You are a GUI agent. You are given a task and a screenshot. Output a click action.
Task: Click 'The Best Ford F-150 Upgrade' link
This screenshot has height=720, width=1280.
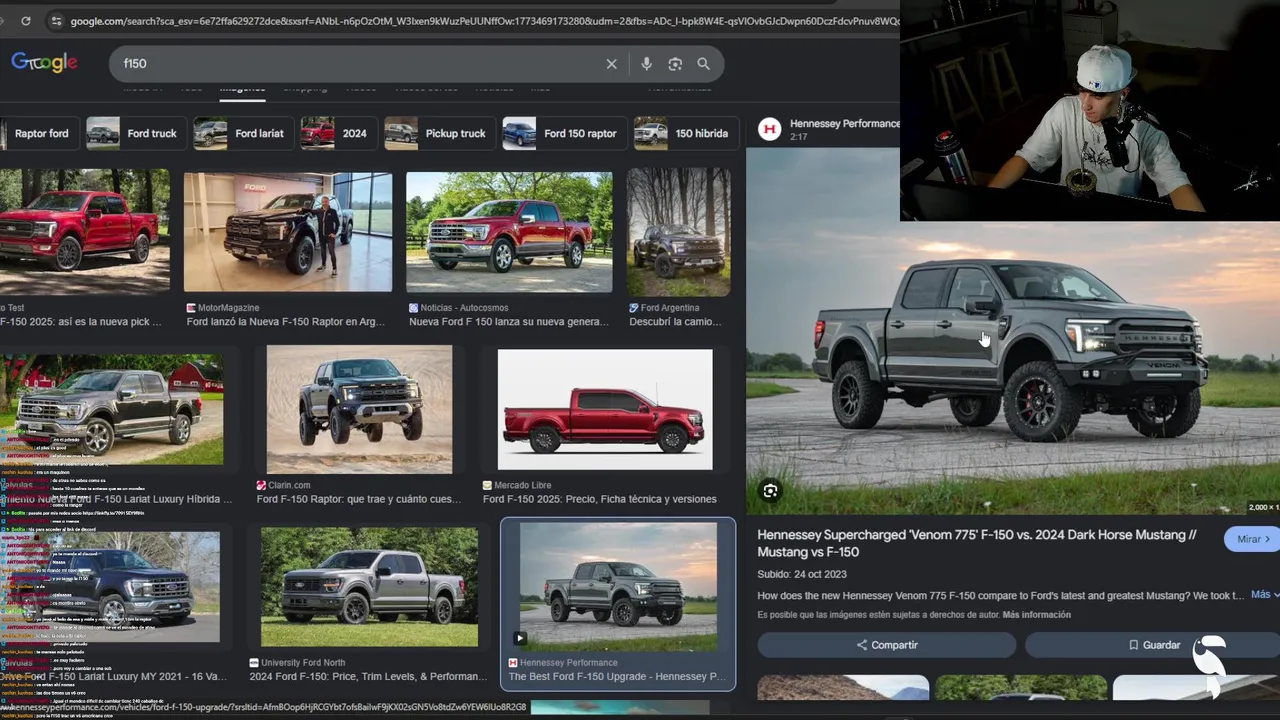tap(617, 677)
